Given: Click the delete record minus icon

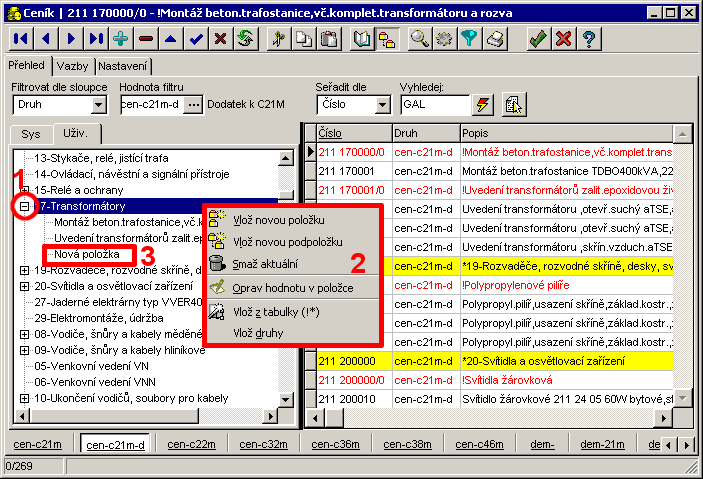Looking at the screenshot, I should tap(146, 39).
